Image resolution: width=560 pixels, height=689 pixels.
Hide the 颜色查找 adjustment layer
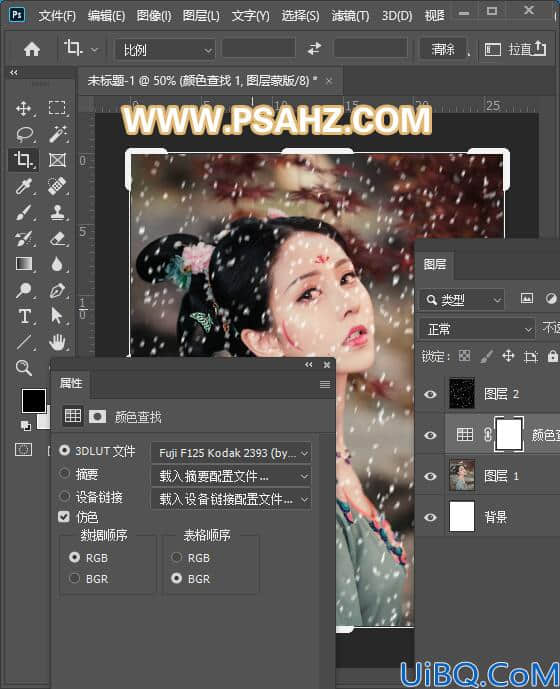coord(430,435)
